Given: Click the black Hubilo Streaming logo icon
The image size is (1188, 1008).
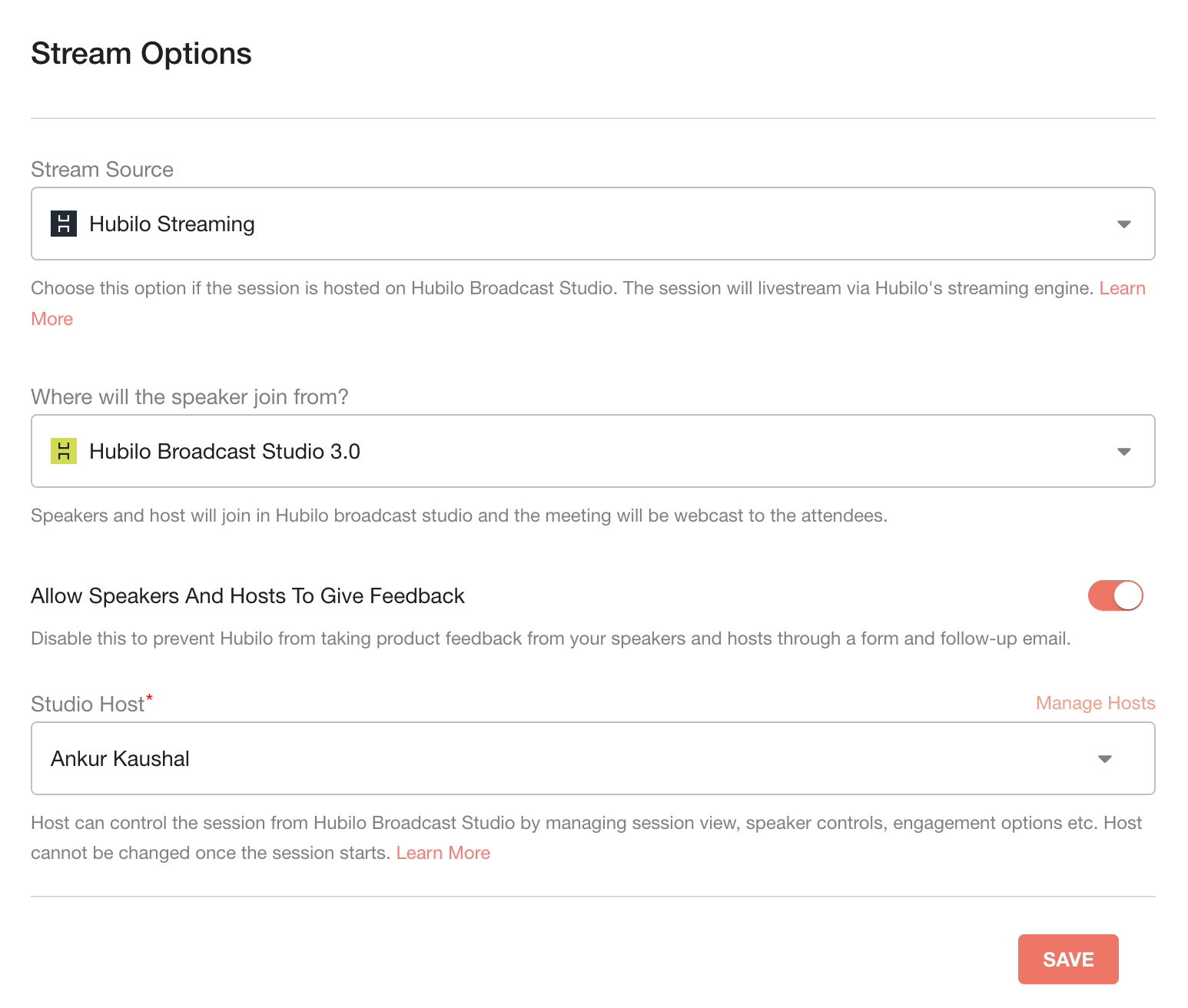Looking at the screenshot, I should [x=64, y=224].
